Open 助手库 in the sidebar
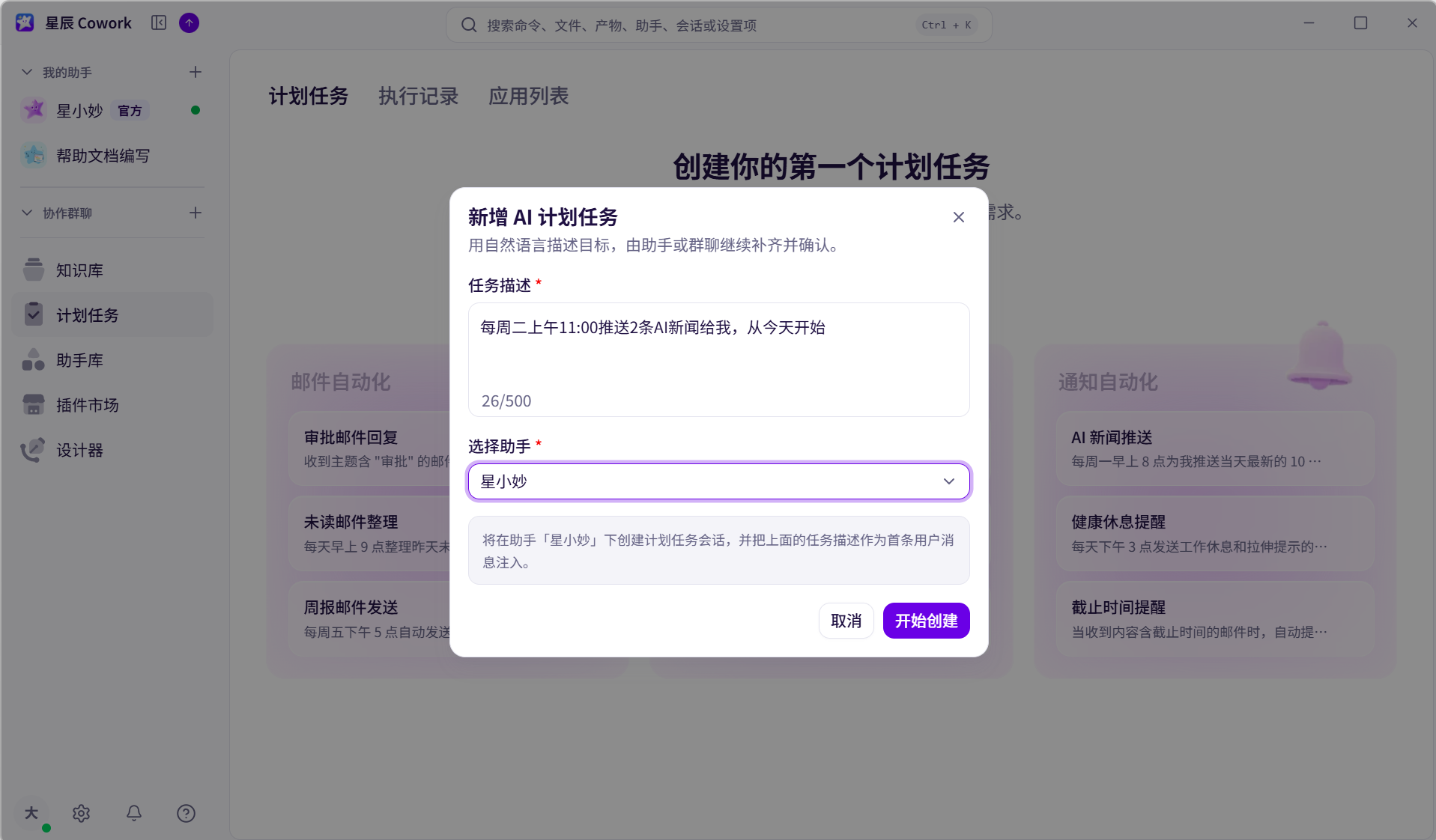Image resolution: width=1436 pixels, height=840 pixels. click(113, 359)
